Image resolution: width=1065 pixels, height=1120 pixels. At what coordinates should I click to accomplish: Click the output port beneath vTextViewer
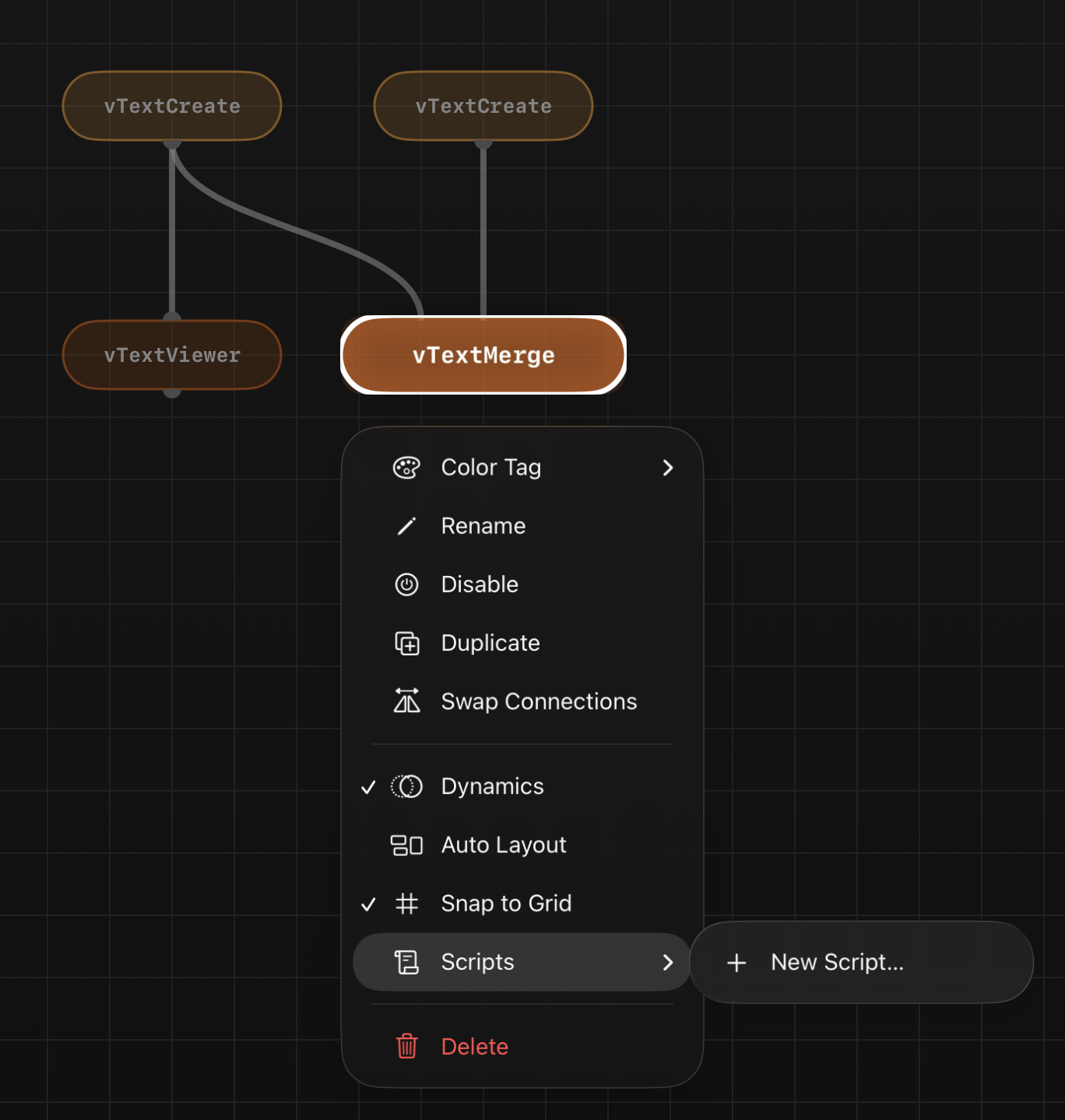pos(172,392)
